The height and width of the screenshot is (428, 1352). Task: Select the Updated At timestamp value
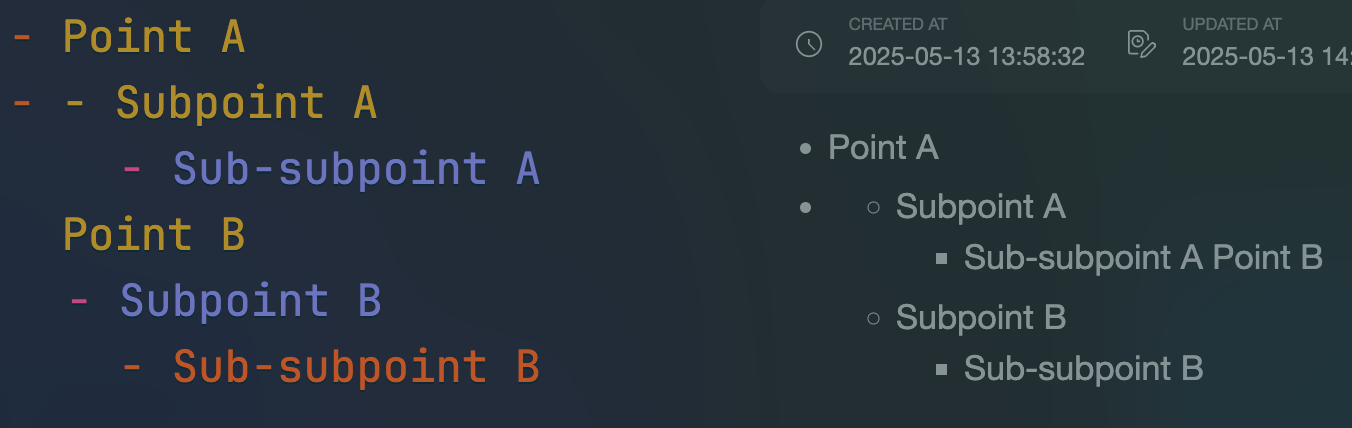[1267, 57]
